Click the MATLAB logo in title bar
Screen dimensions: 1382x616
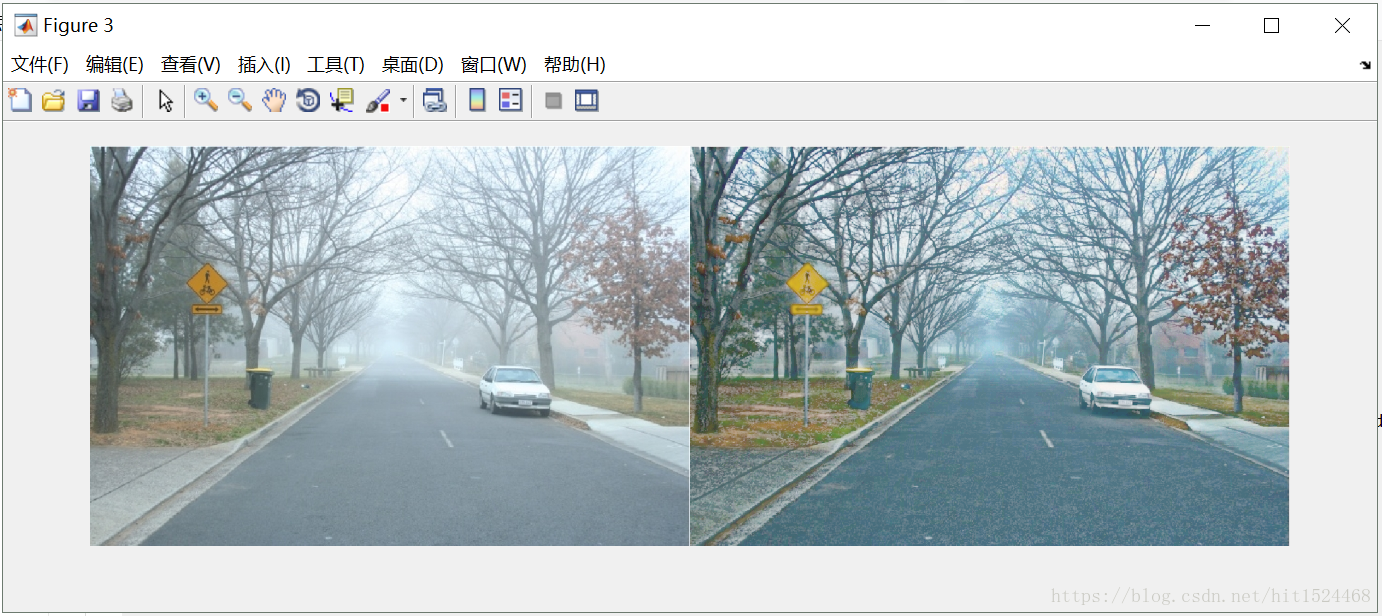tap(26, 25)
